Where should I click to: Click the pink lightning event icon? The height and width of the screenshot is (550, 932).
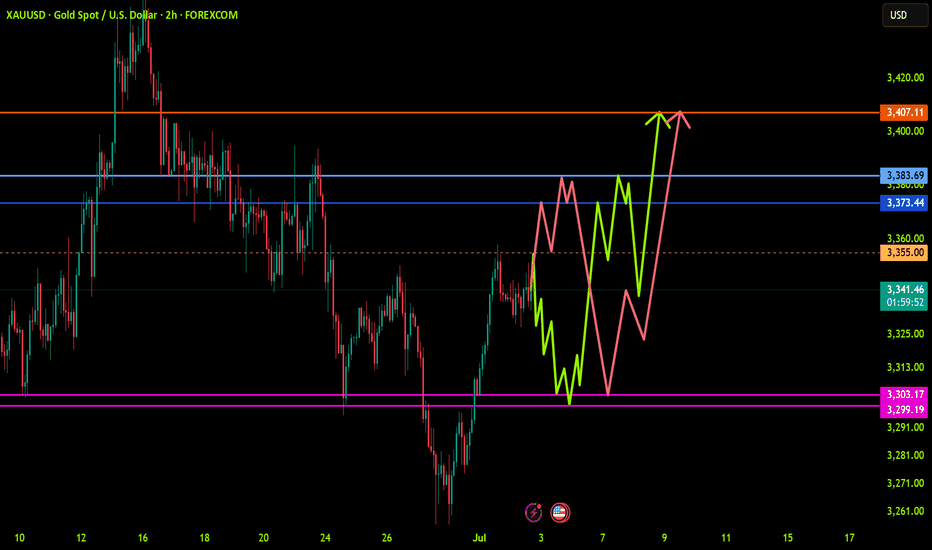pos(534,512)
